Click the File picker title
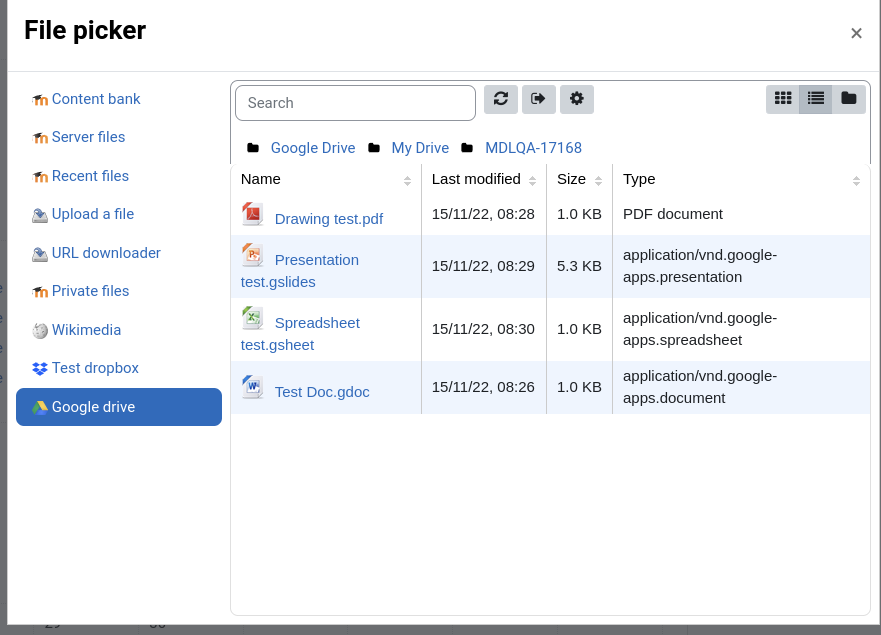This screenshot has height=635, width=881. (85, 30)
